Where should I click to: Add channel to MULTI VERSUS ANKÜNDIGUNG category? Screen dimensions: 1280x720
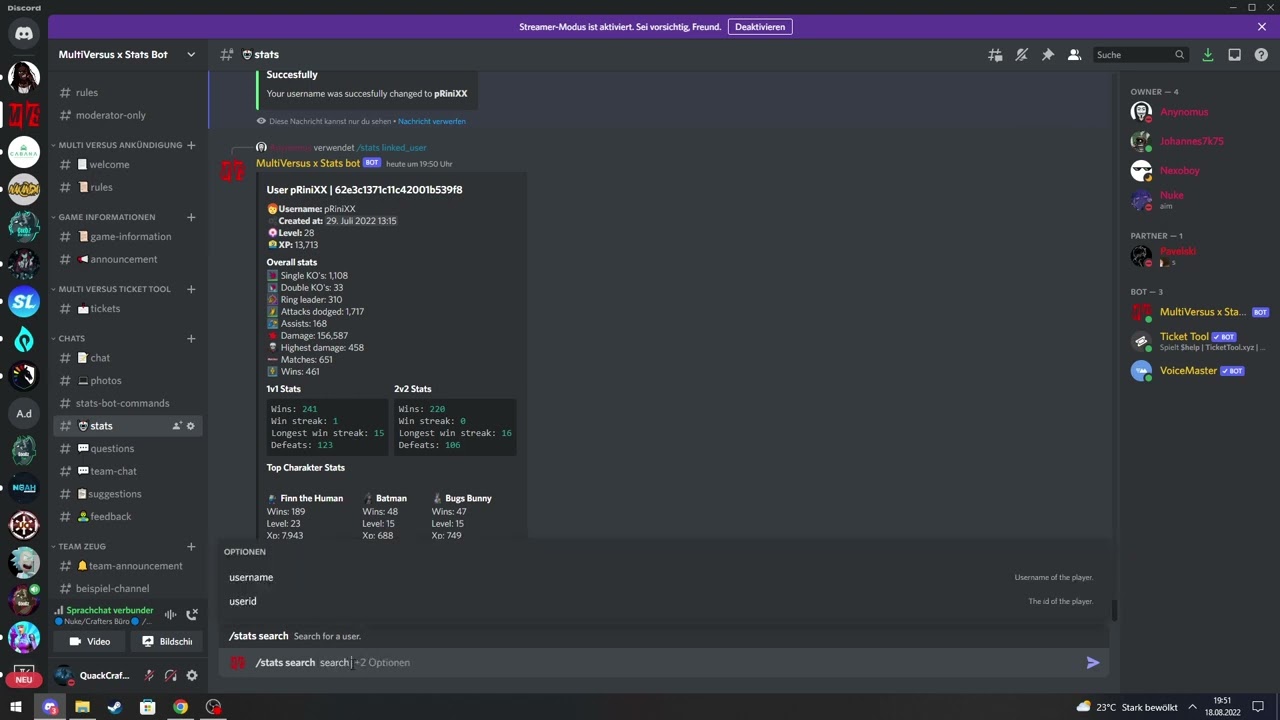click(191, 145)
